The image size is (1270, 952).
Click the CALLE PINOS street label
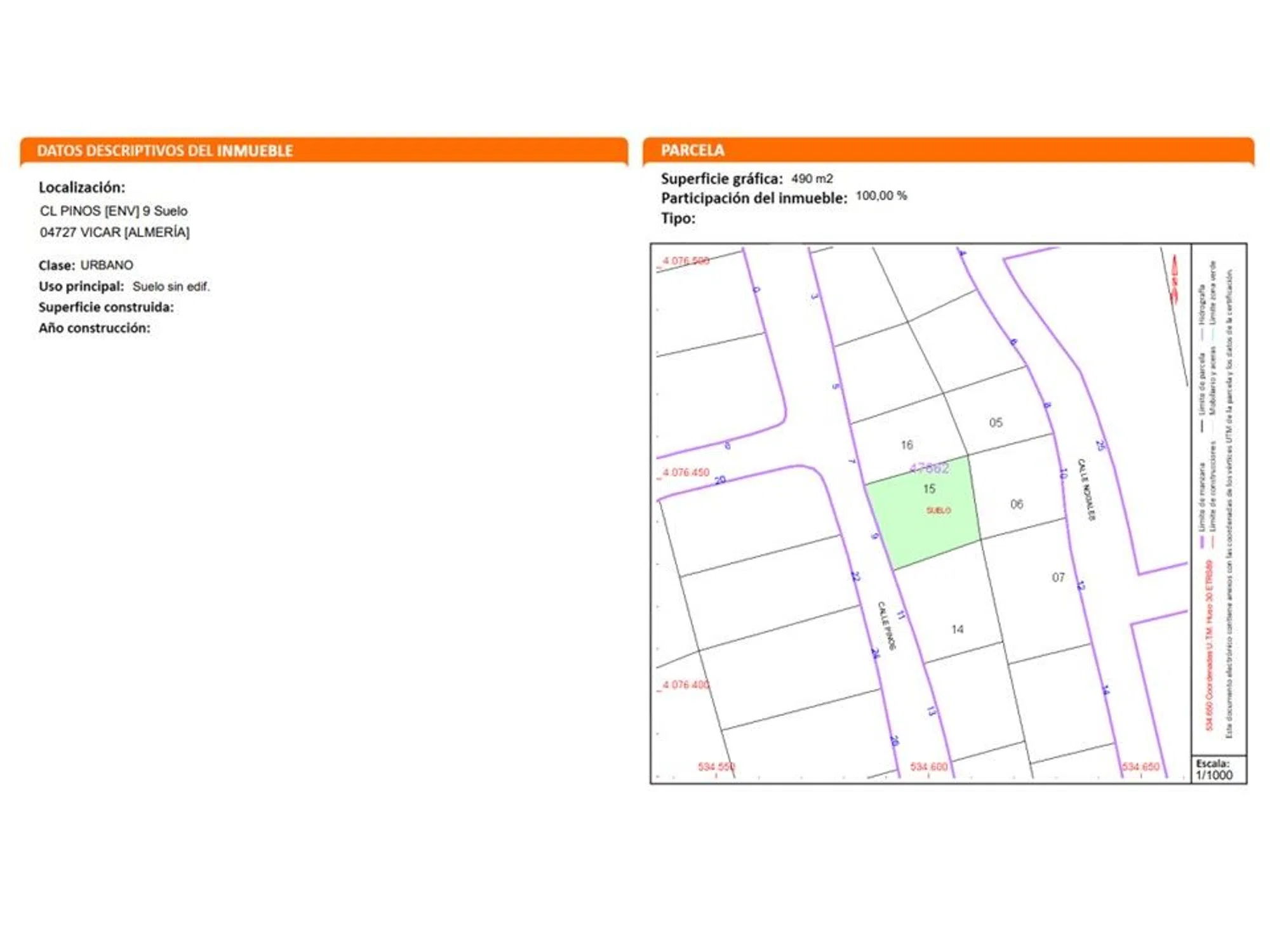click(886, 625)
